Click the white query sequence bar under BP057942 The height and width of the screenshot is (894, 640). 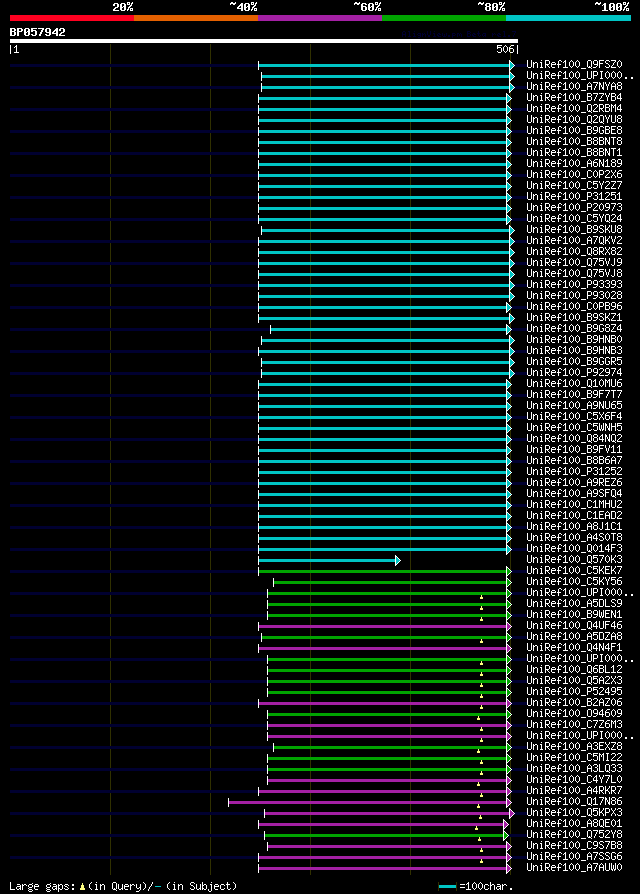(263, 41)
